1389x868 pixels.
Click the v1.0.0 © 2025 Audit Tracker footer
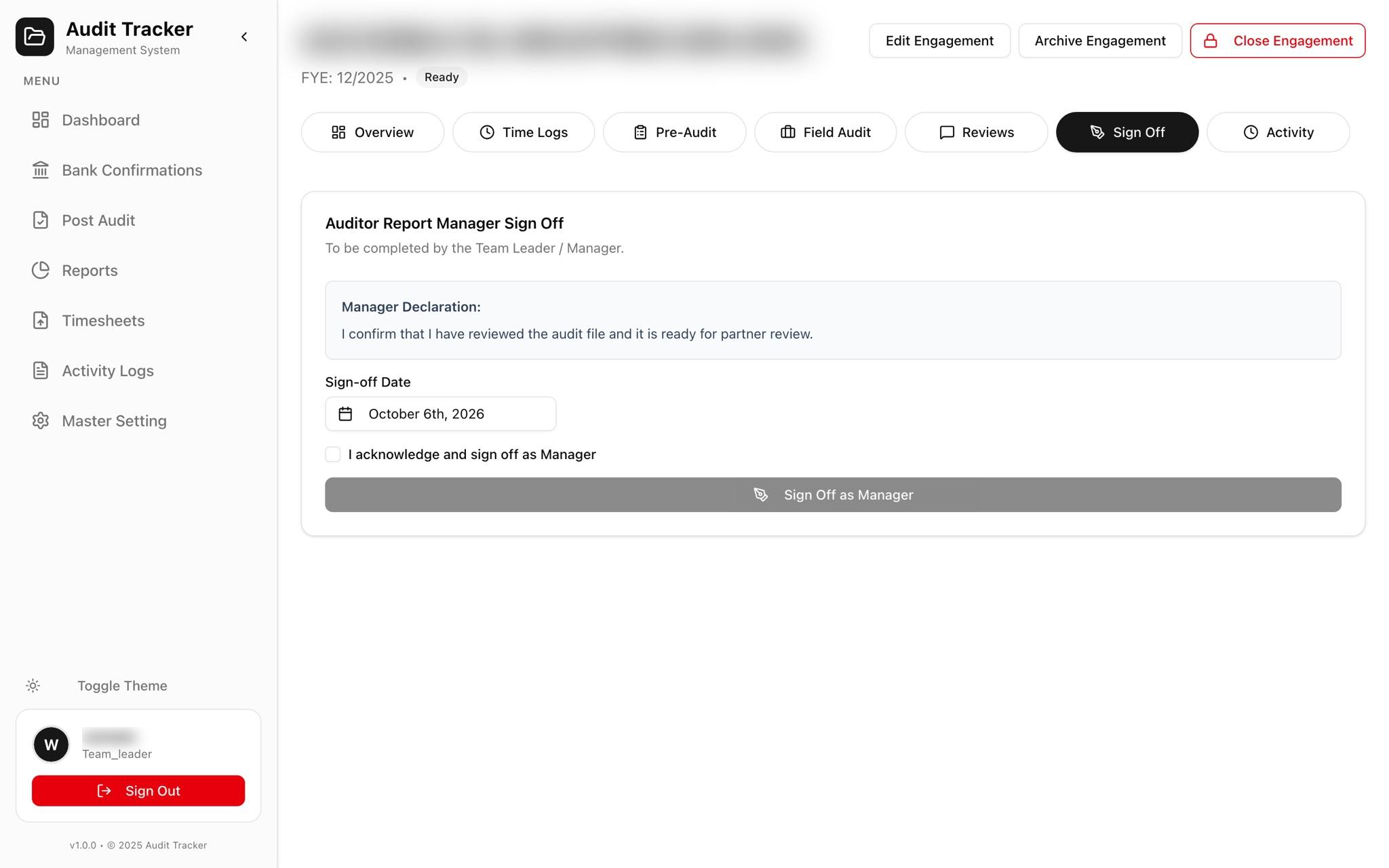(x=138, y=845)
